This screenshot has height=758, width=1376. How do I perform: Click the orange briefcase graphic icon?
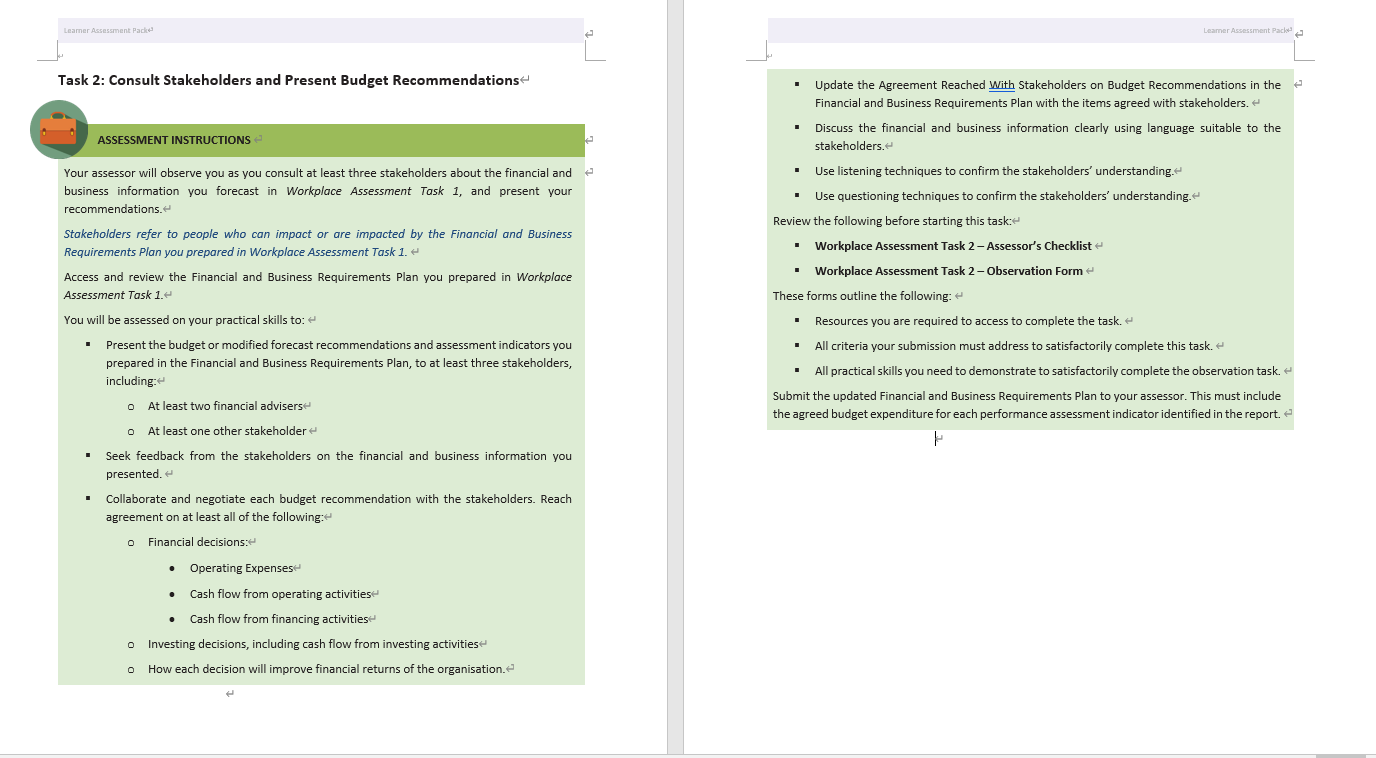pyautogui.click(x=59, y=131)
